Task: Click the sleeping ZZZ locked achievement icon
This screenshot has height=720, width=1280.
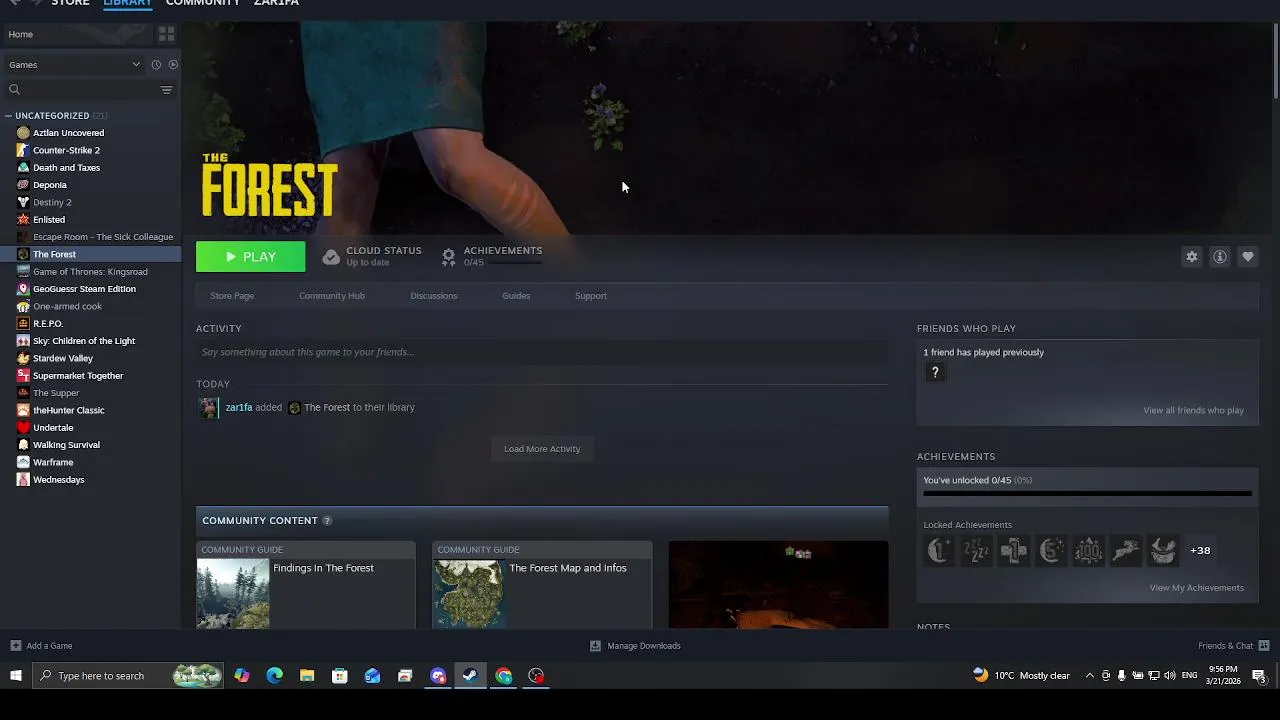Action: tap(976, 550)
